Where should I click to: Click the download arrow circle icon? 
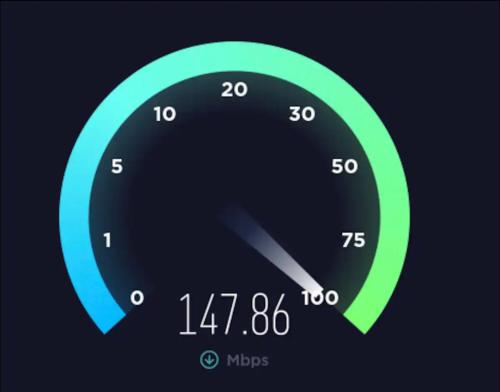click(x=209, y=359)
